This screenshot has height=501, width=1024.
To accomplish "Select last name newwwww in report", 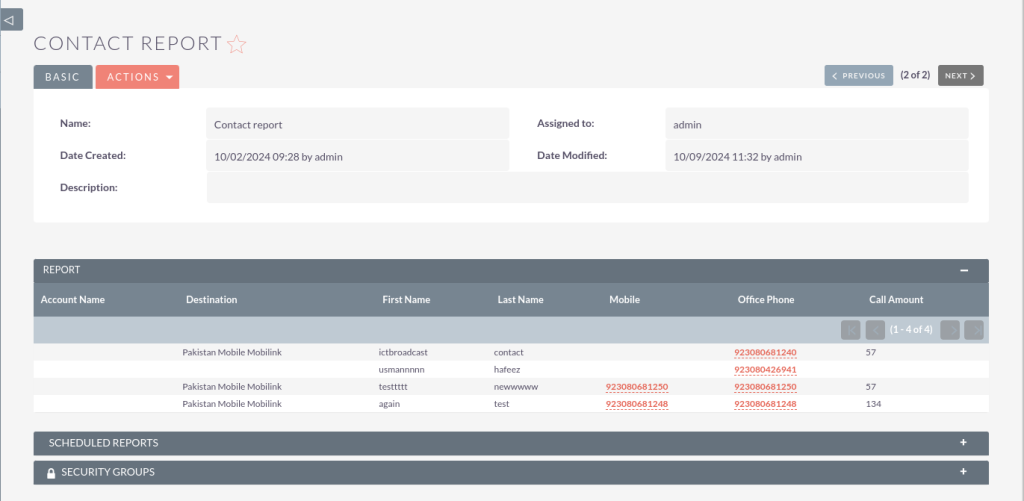I will (x=516, y=387).
